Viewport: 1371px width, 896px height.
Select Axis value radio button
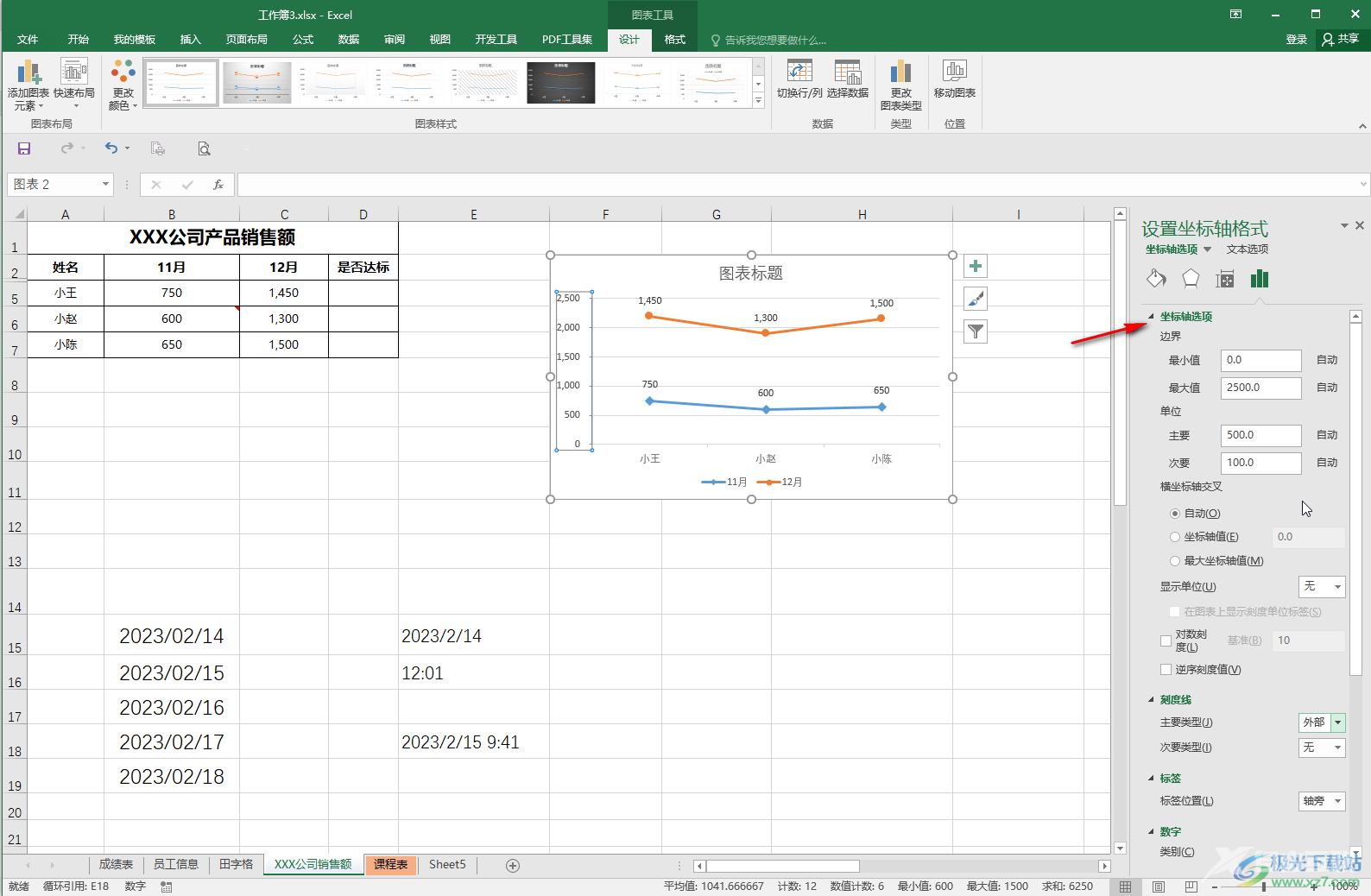click(x=1175, y=537)
